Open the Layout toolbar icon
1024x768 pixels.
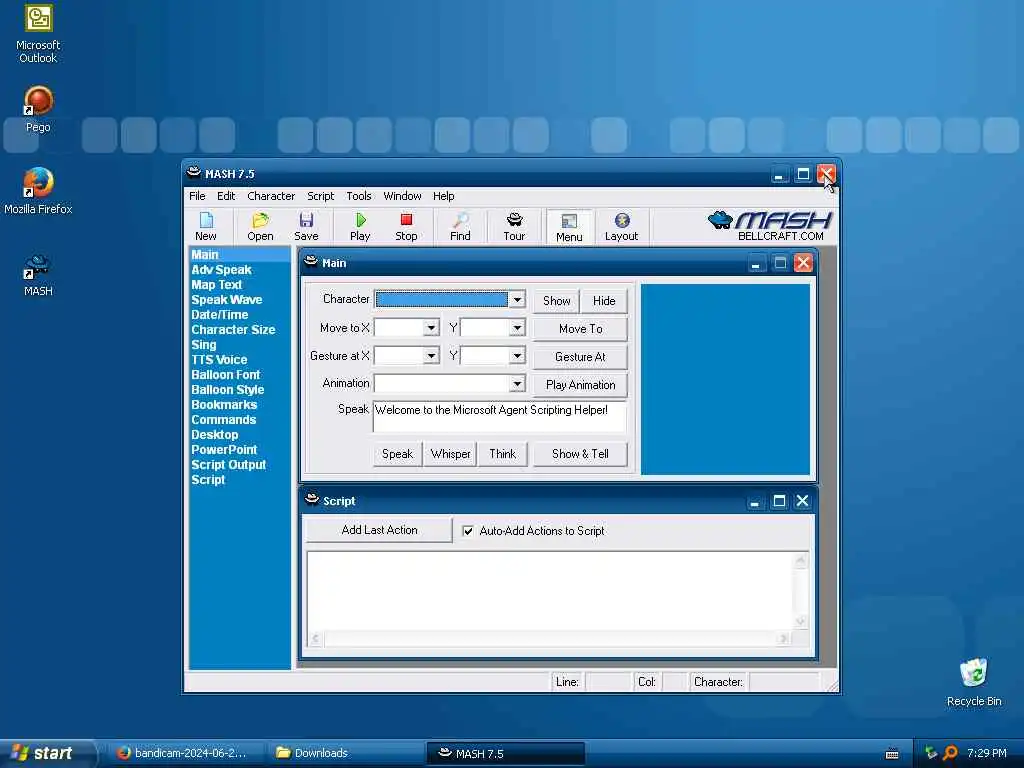(621, 227)
